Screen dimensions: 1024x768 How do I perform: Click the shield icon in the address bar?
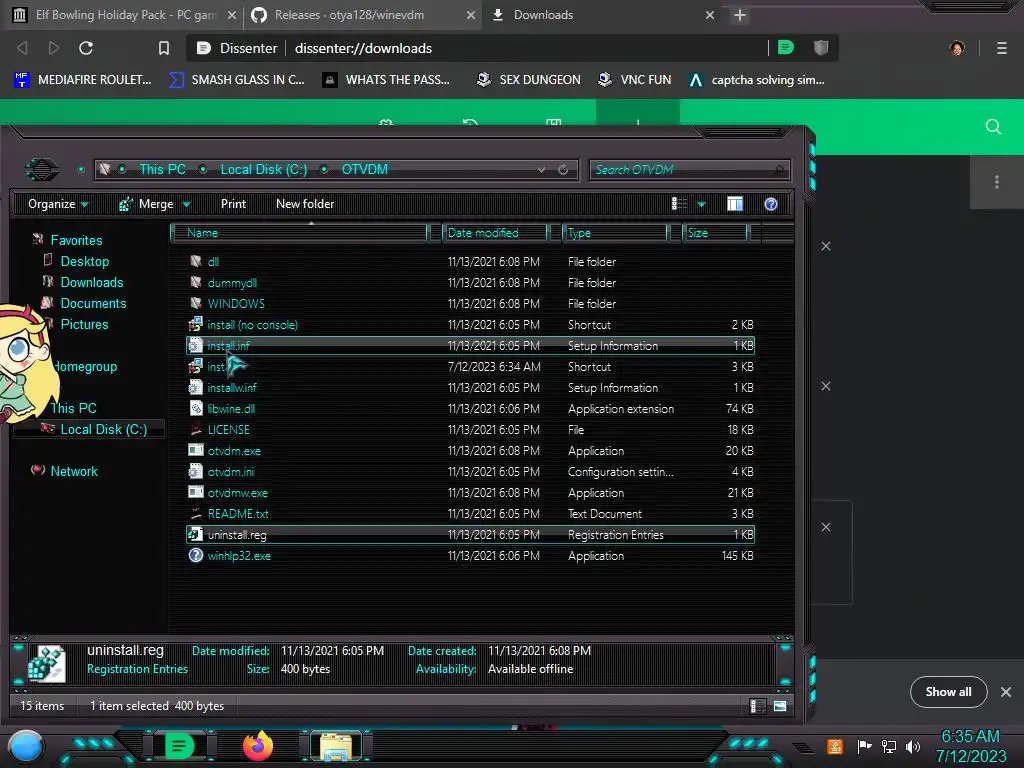click(821, 48)
